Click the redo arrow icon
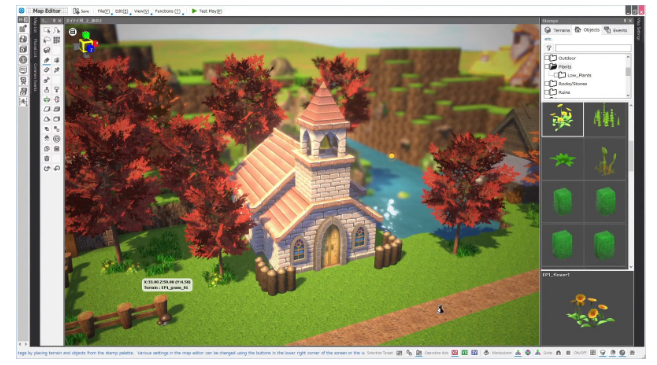The height and width of the screenshot is (365, 657). (x=57, y=168)
